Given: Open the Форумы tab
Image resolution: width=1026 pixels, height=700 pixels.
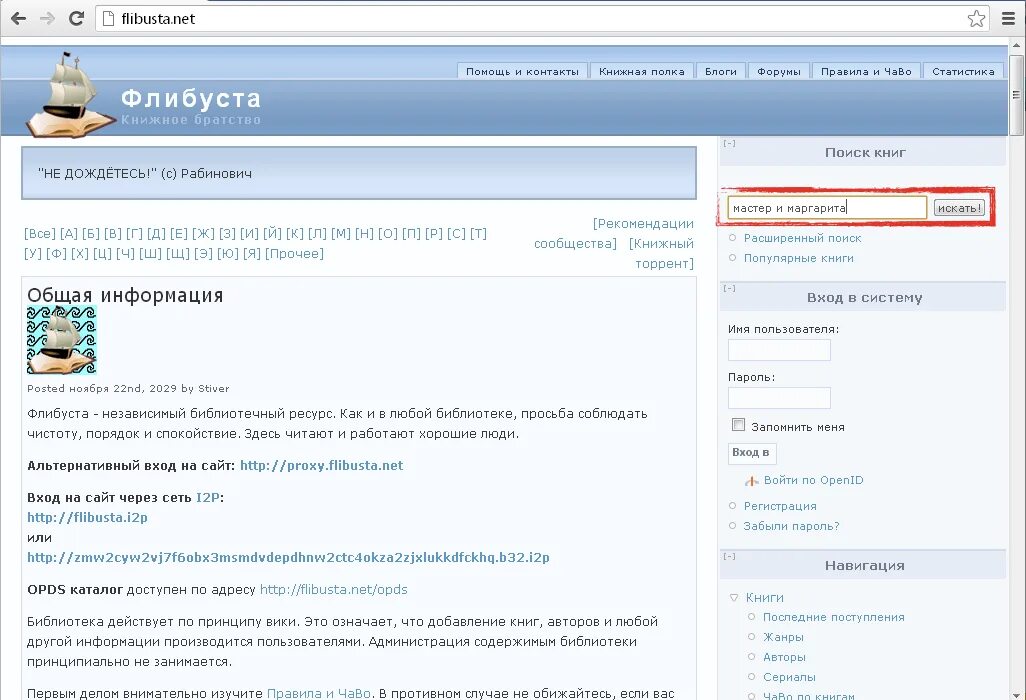Looking at the screenshot, I should [x=778, y=70].
